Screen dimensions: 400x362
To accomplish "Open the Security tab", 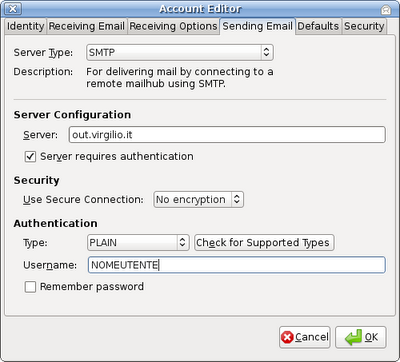I will pos(364,26).
